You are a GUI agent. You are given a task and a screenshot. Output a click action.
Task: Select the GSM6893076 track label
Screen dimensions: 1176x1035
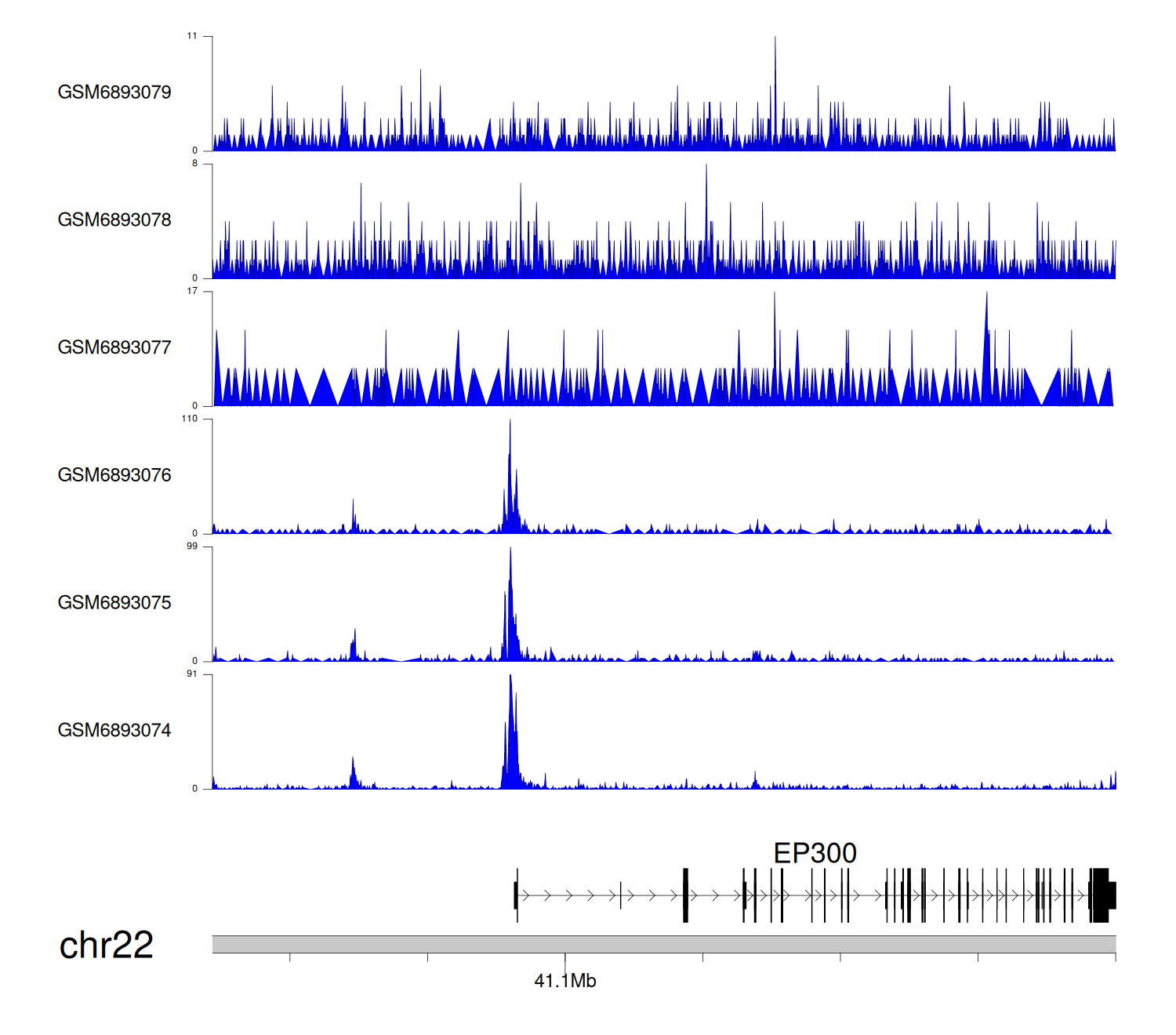pyautogui.click(x=114, y=475)
